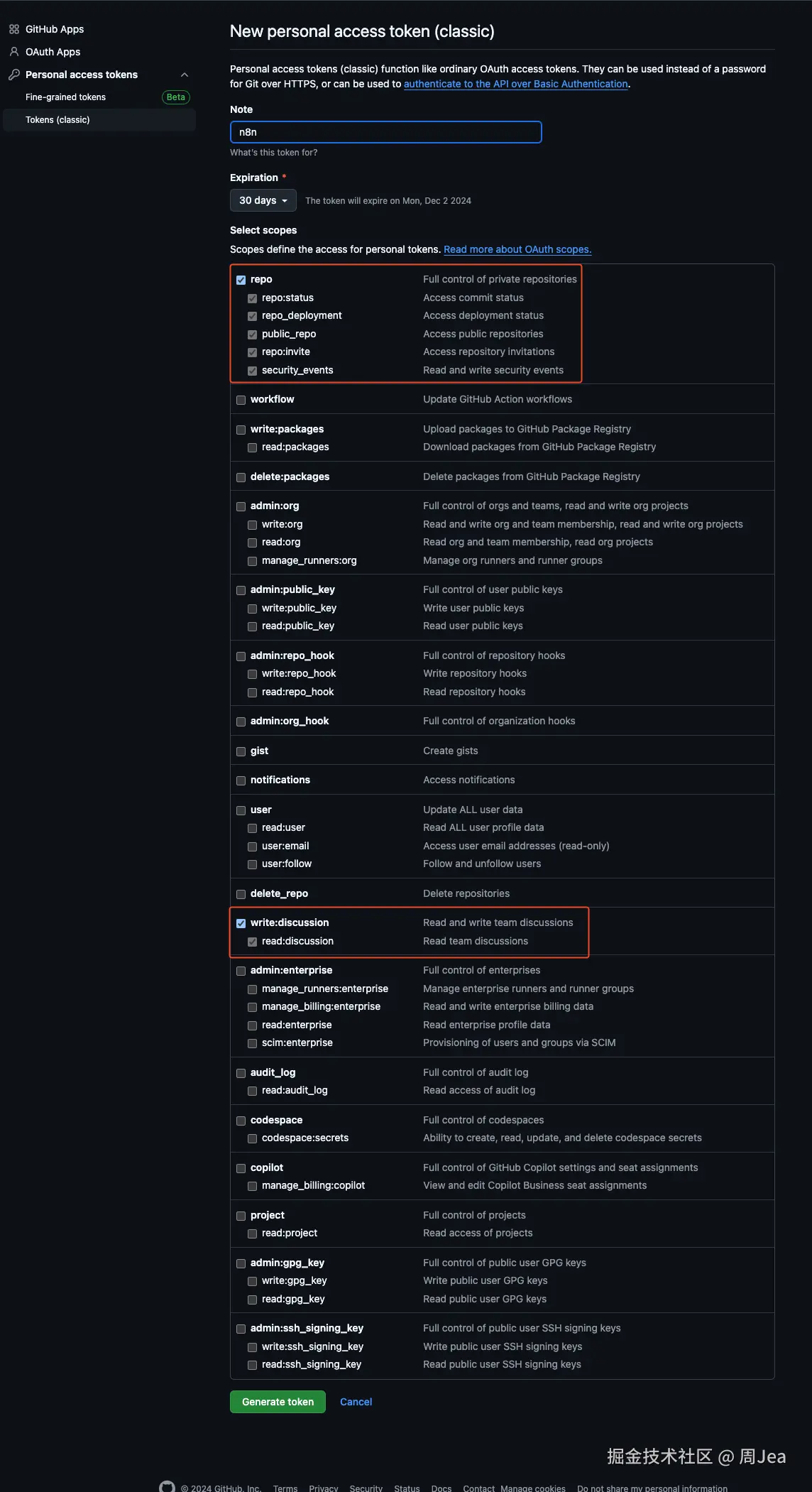Uncheck the repo scope checkbox
The width and height of the screenshot is (812, 1492).
[x=241, y=280]
